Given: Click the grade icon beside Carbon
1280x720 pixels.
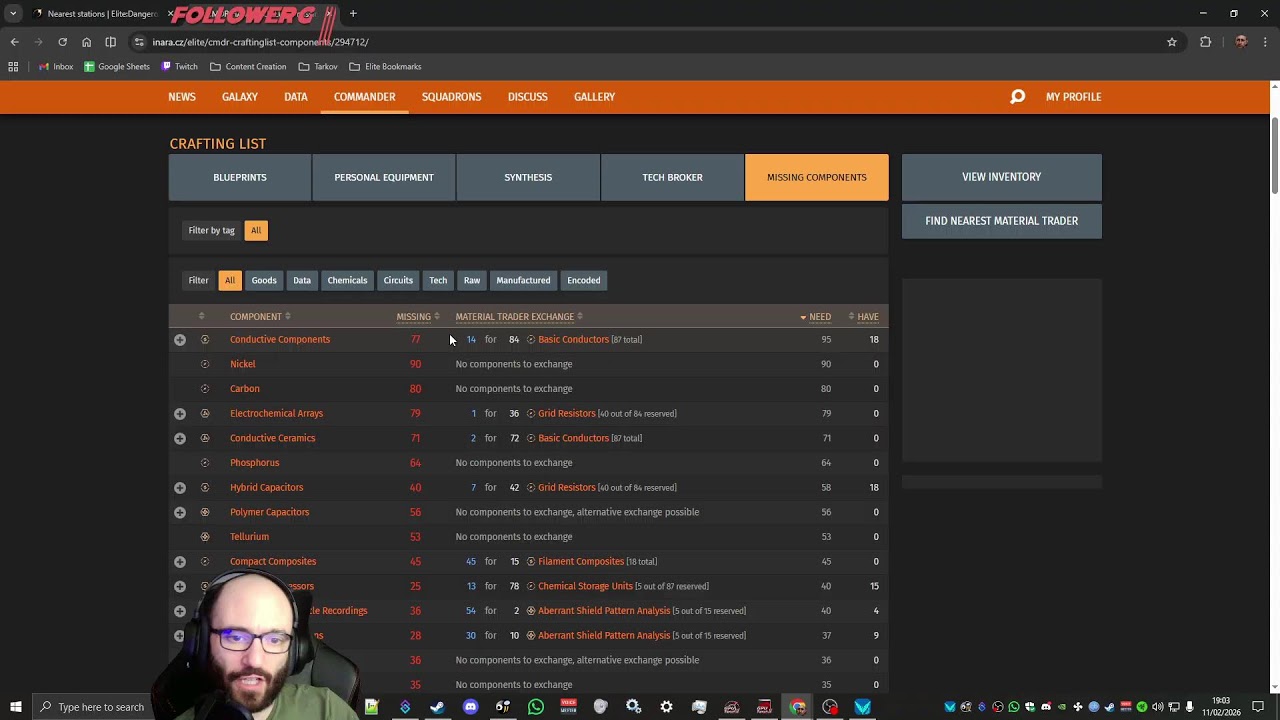Looking at the screenshot, I should tap(205, 389).
